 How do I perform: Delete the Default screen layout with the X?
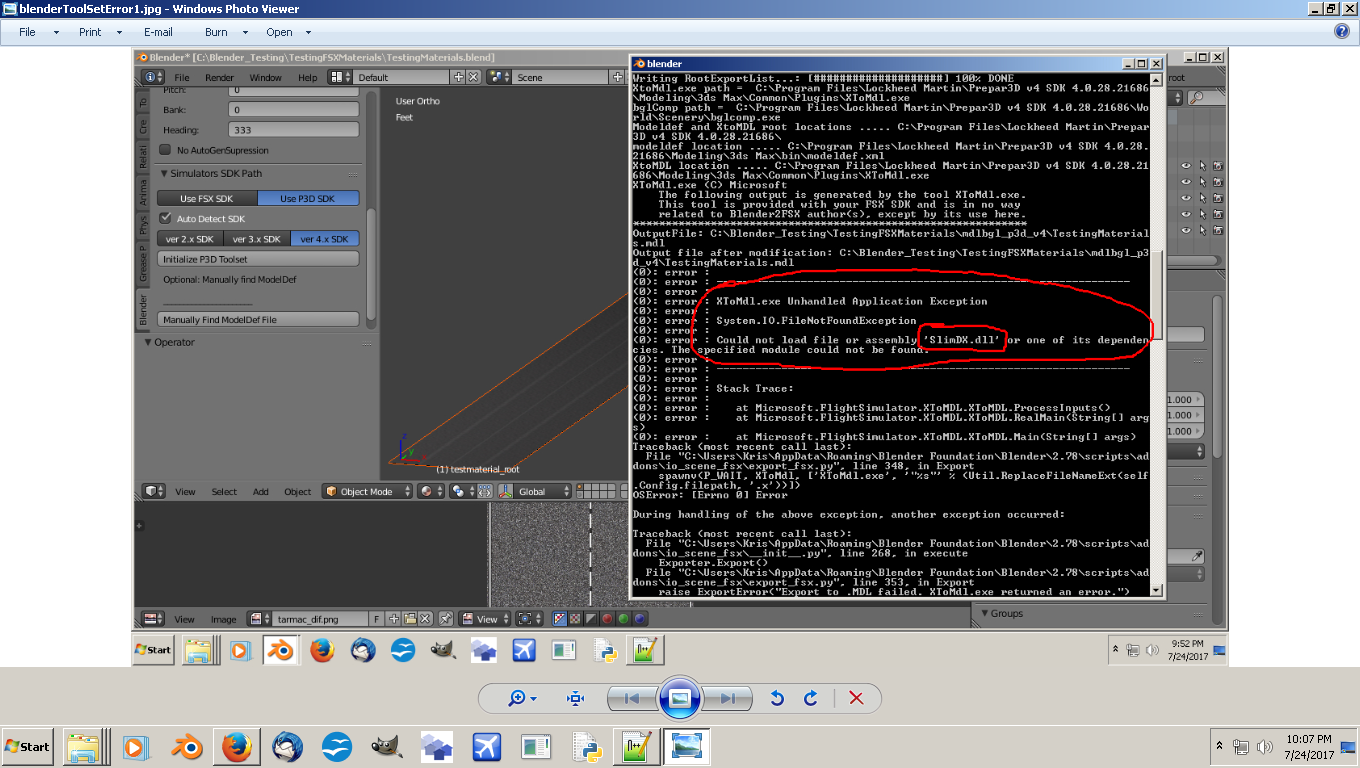[474, 77]
